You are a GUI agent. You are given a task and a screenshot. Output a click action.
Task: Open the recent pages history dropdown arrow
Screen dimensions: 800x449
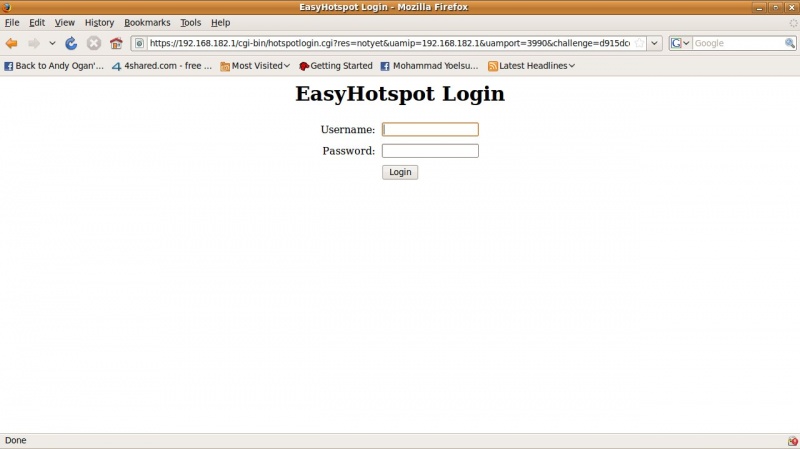pos(52,43)
